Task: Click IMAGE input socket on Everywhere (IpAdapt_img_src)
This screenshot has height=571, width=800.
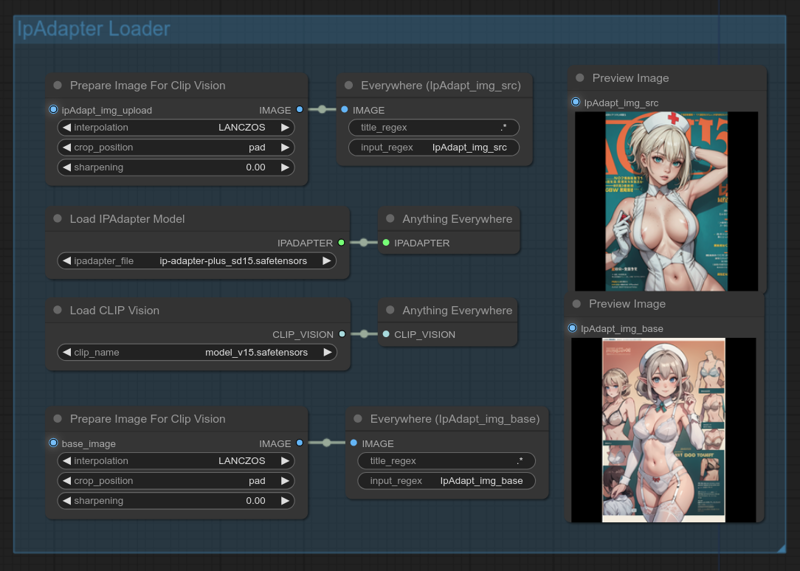Action: point(344,109)
